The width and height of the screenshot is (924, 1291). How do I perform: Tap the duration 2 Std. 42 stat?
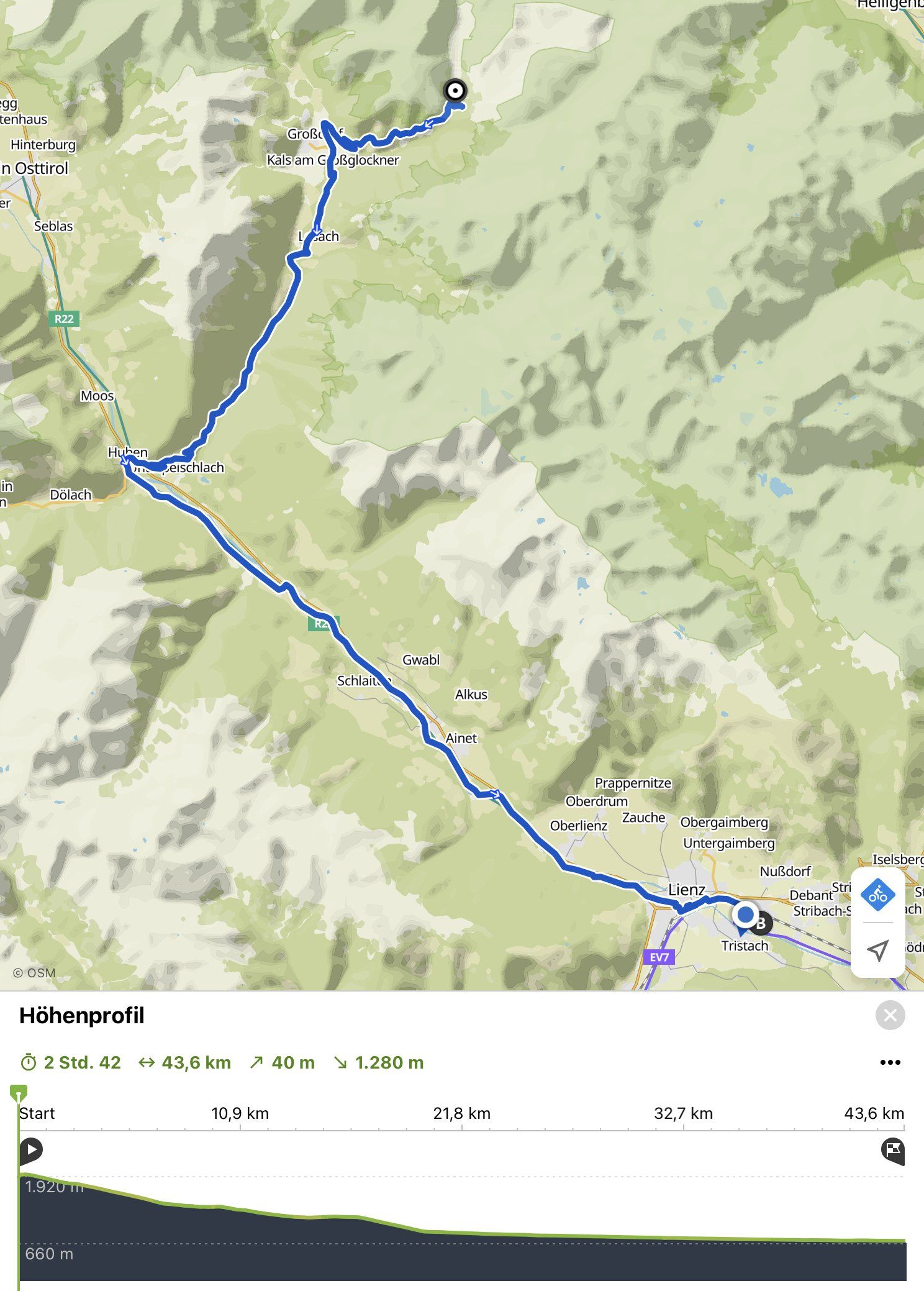pos(71,1062)
